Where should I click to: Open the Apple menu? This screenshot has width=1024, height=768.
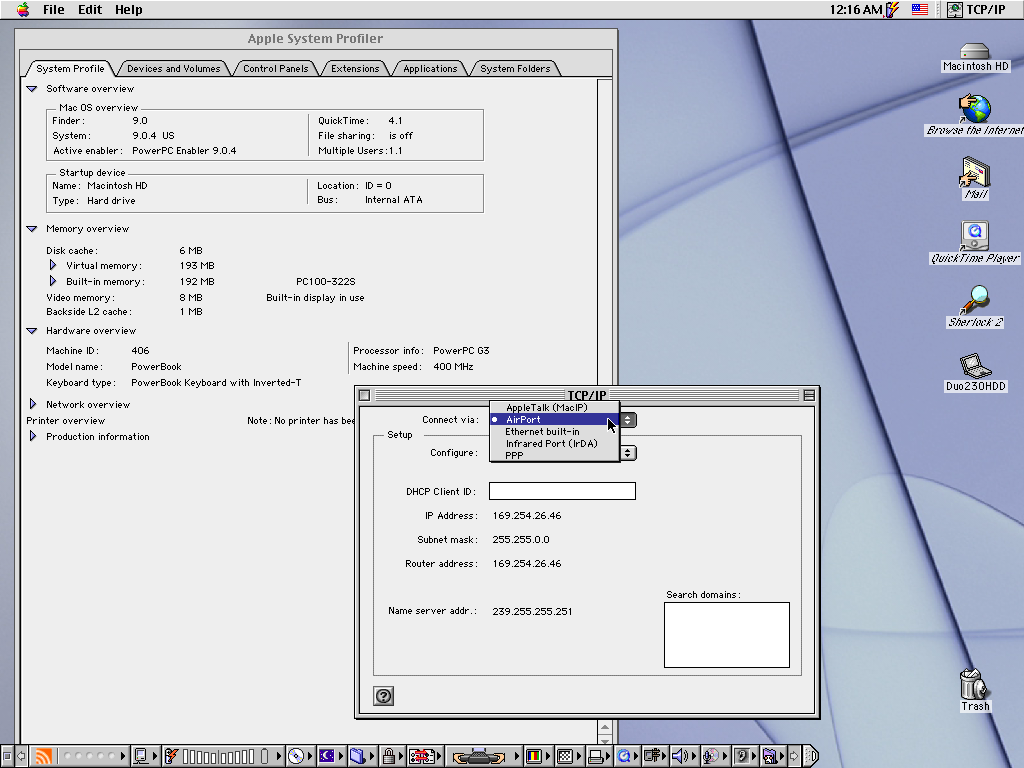click(x=23, y=9)
